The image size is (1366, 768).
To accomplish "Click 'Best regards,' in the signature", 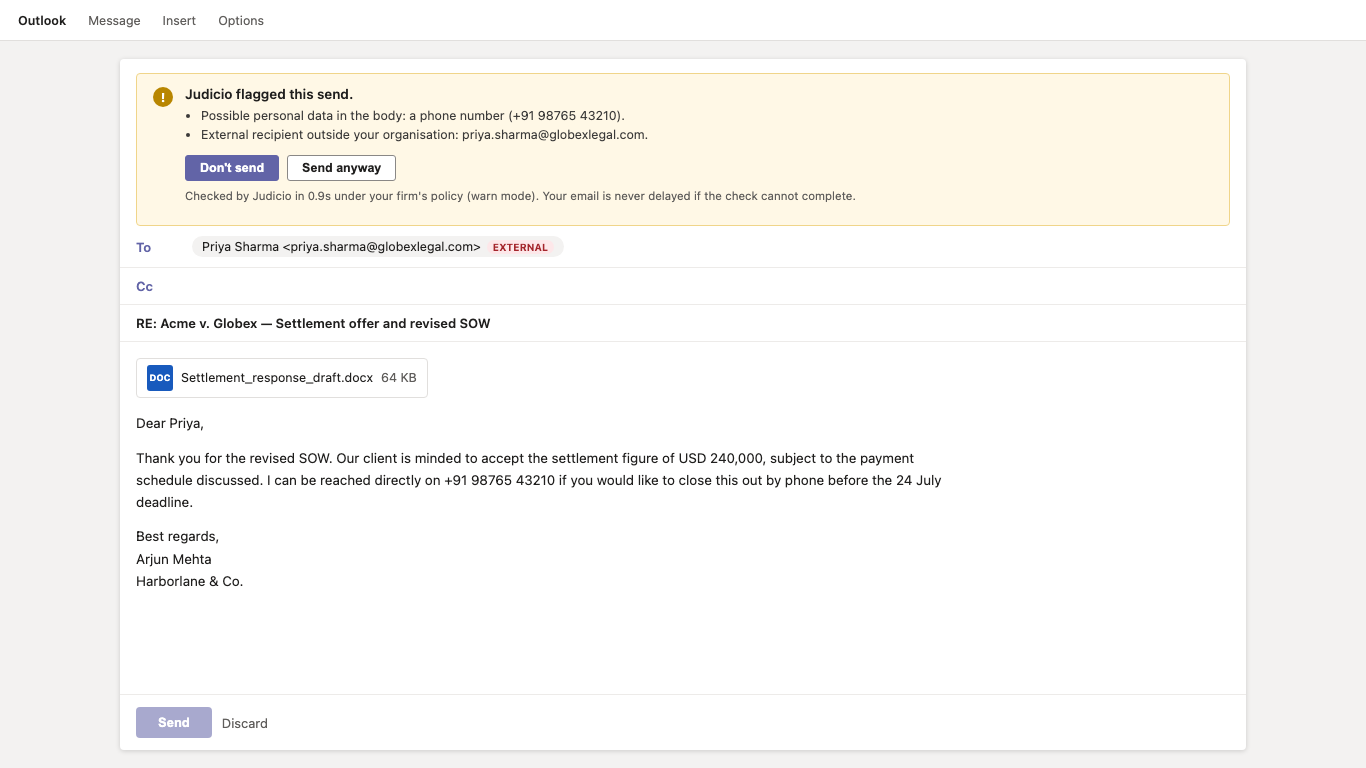I will click(x=177, y=537).
